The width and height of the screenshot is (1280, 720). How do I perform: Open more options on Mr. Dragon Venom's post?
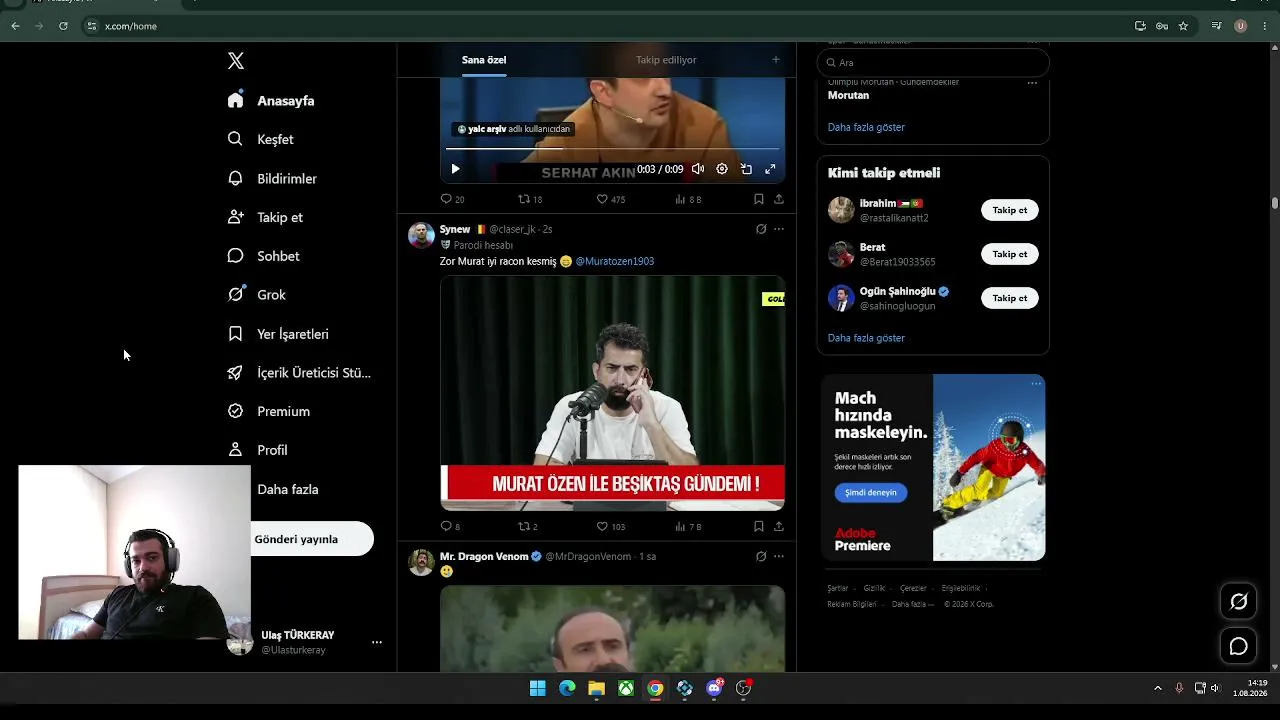[779, 556]
